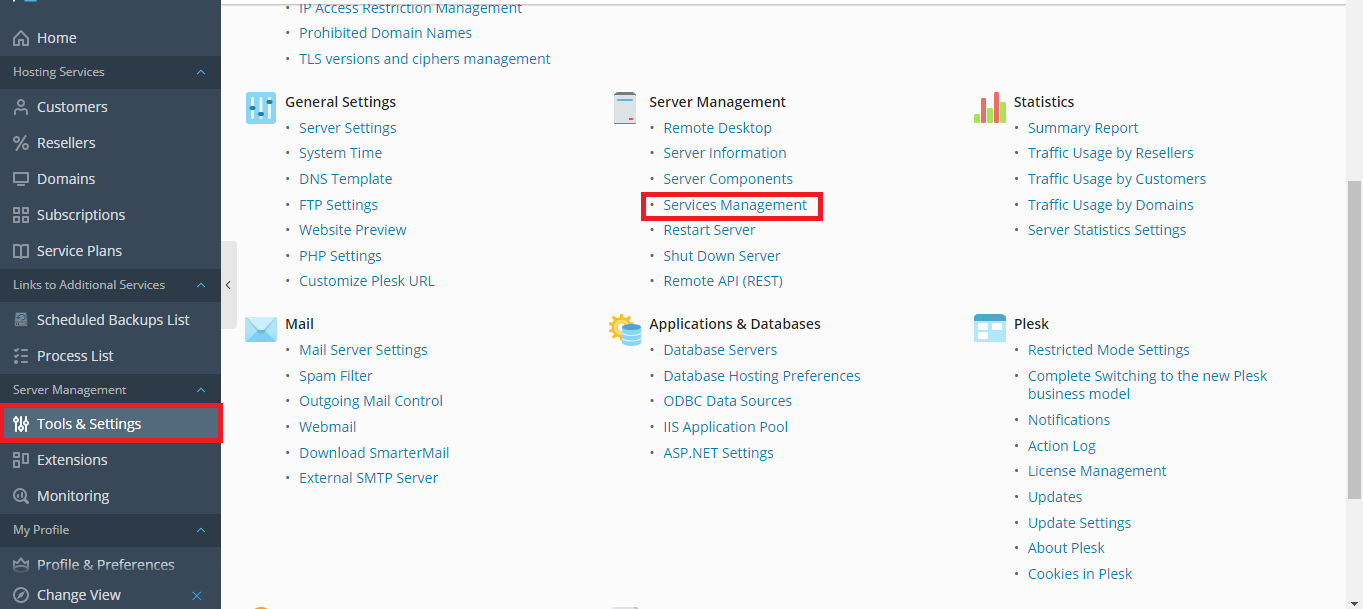Click TLS versions and ciphers management link

point(425,59)
